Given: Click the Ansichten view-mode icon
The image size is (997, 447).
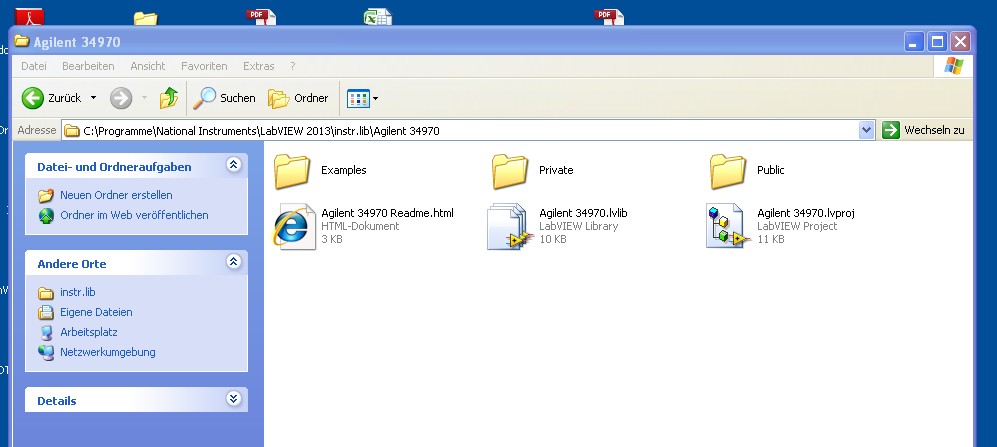Looking at the screenshot, I should (x=358, y=99).
